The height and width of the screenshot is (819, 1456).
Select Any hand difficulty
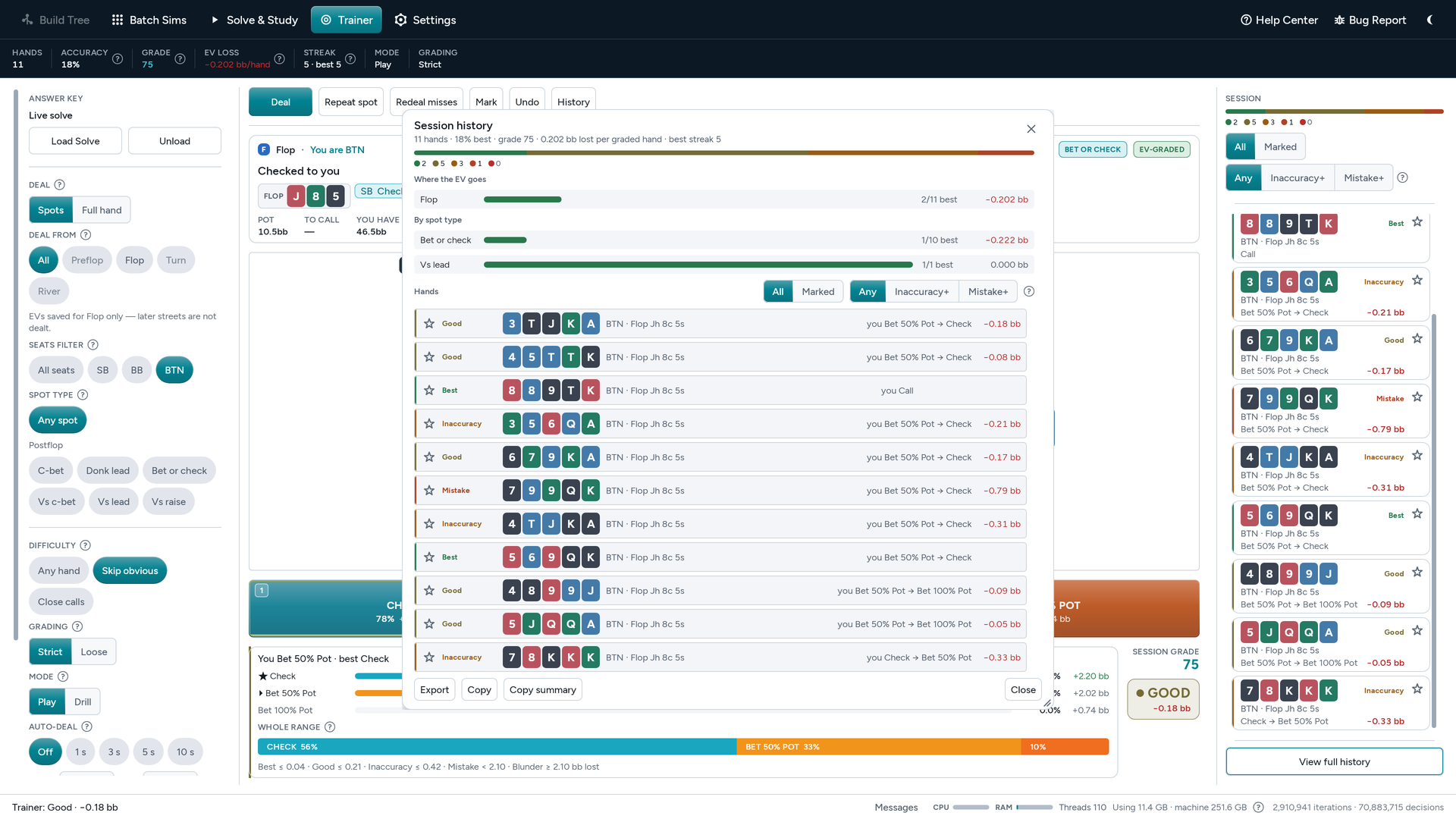[x=58, y=571]
